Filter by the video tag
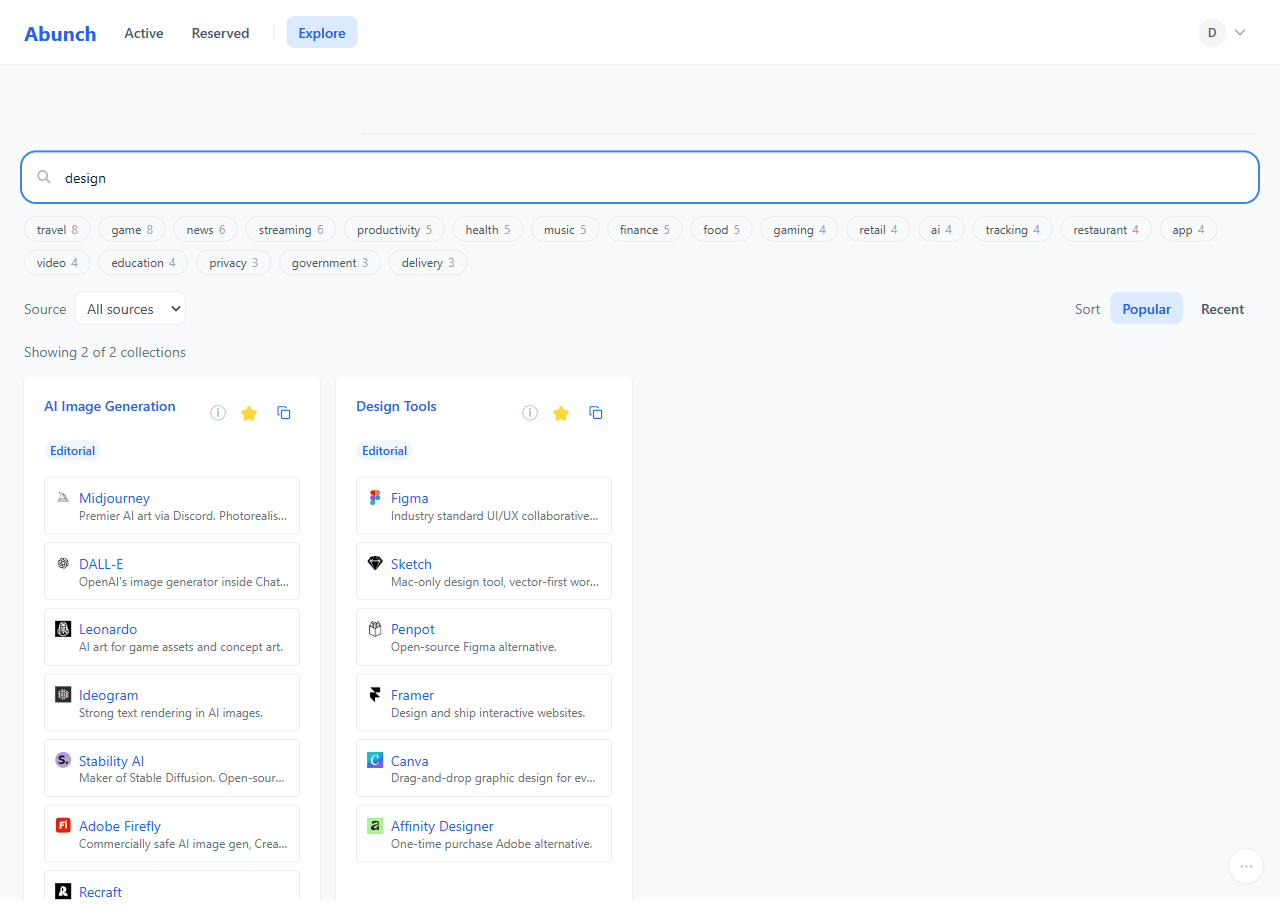1288x924 pixels. coord(57,263)
